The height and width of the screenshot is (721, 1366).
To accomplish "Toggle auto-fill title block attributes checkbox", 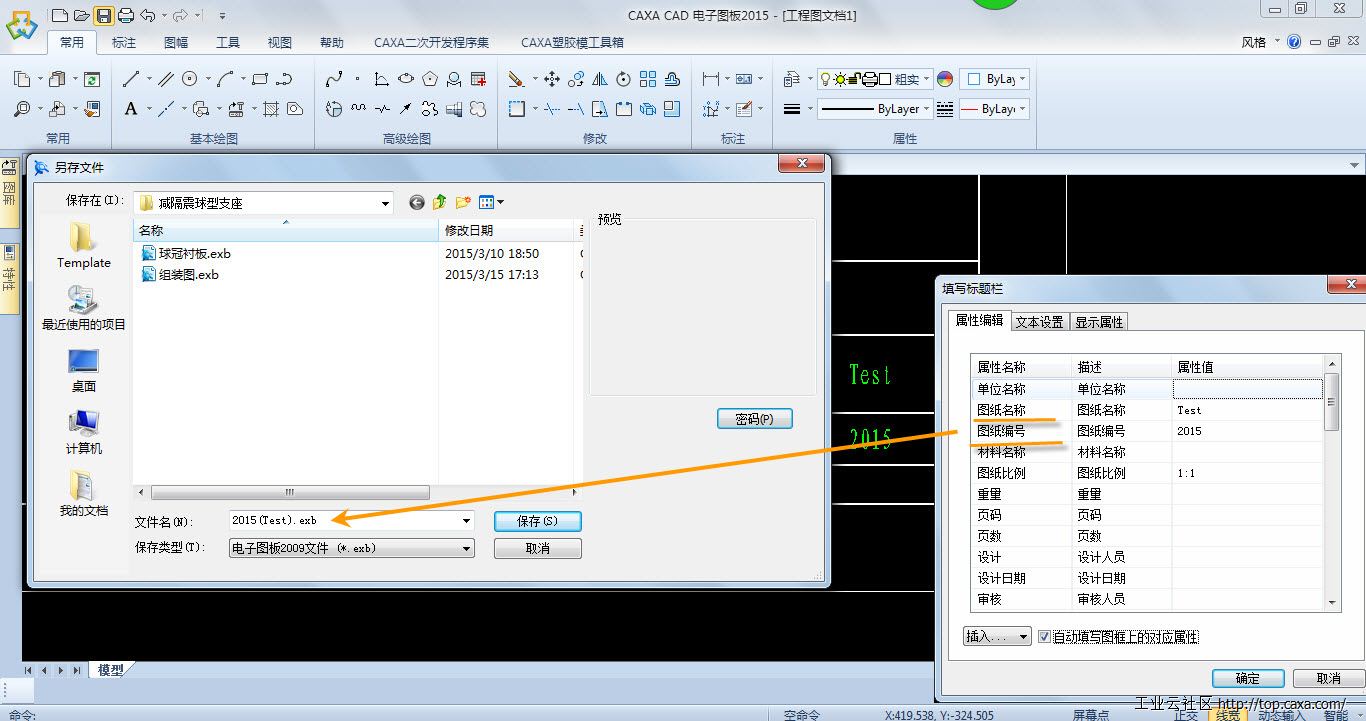I will point(1044,637).
